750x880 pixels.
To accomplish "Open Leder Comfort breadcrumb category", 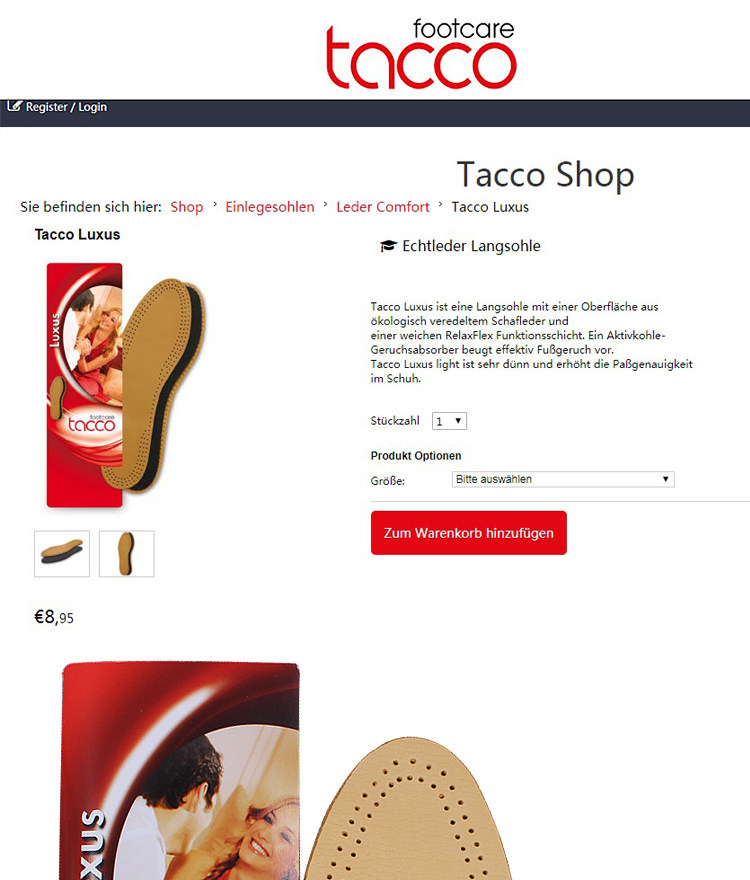I will [x=383, y=207].
